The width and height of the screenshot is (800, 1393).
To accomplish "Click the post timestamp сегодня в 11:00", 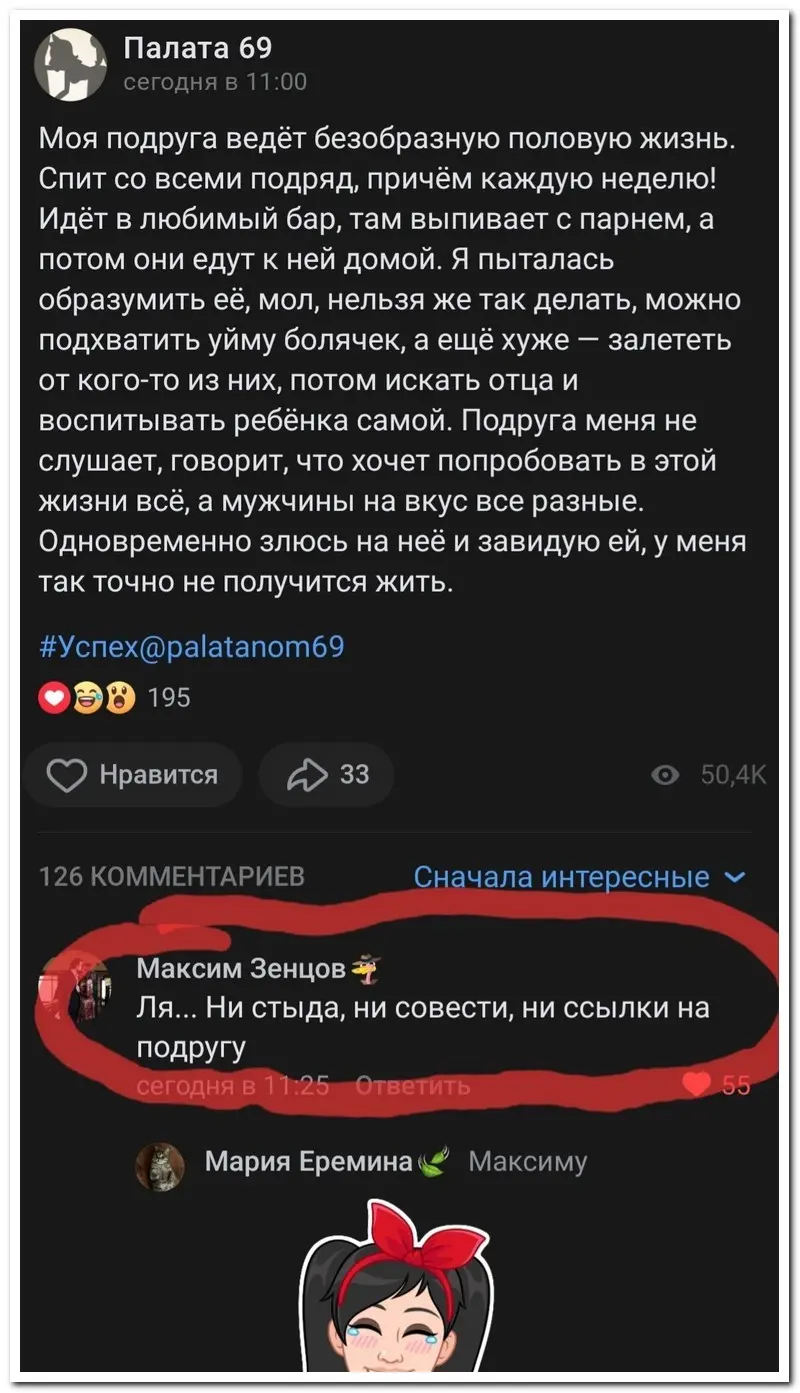I will (x=214, y=82).
